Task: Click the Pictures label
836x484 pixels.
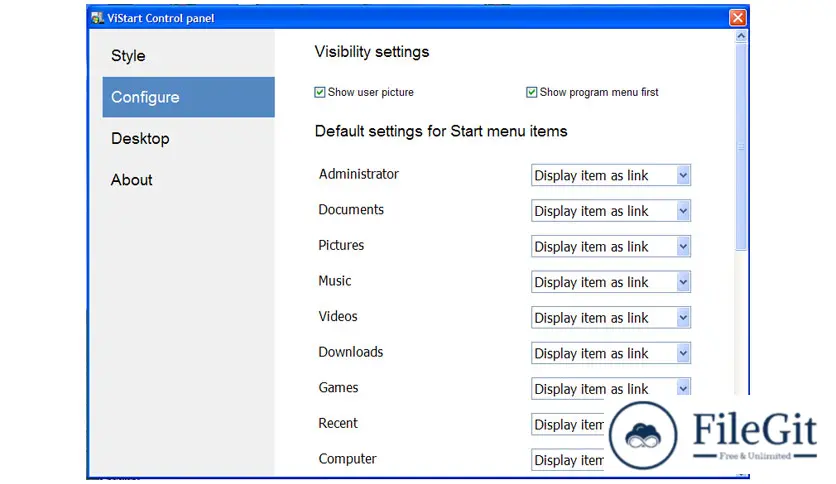Action: (341, 245)
